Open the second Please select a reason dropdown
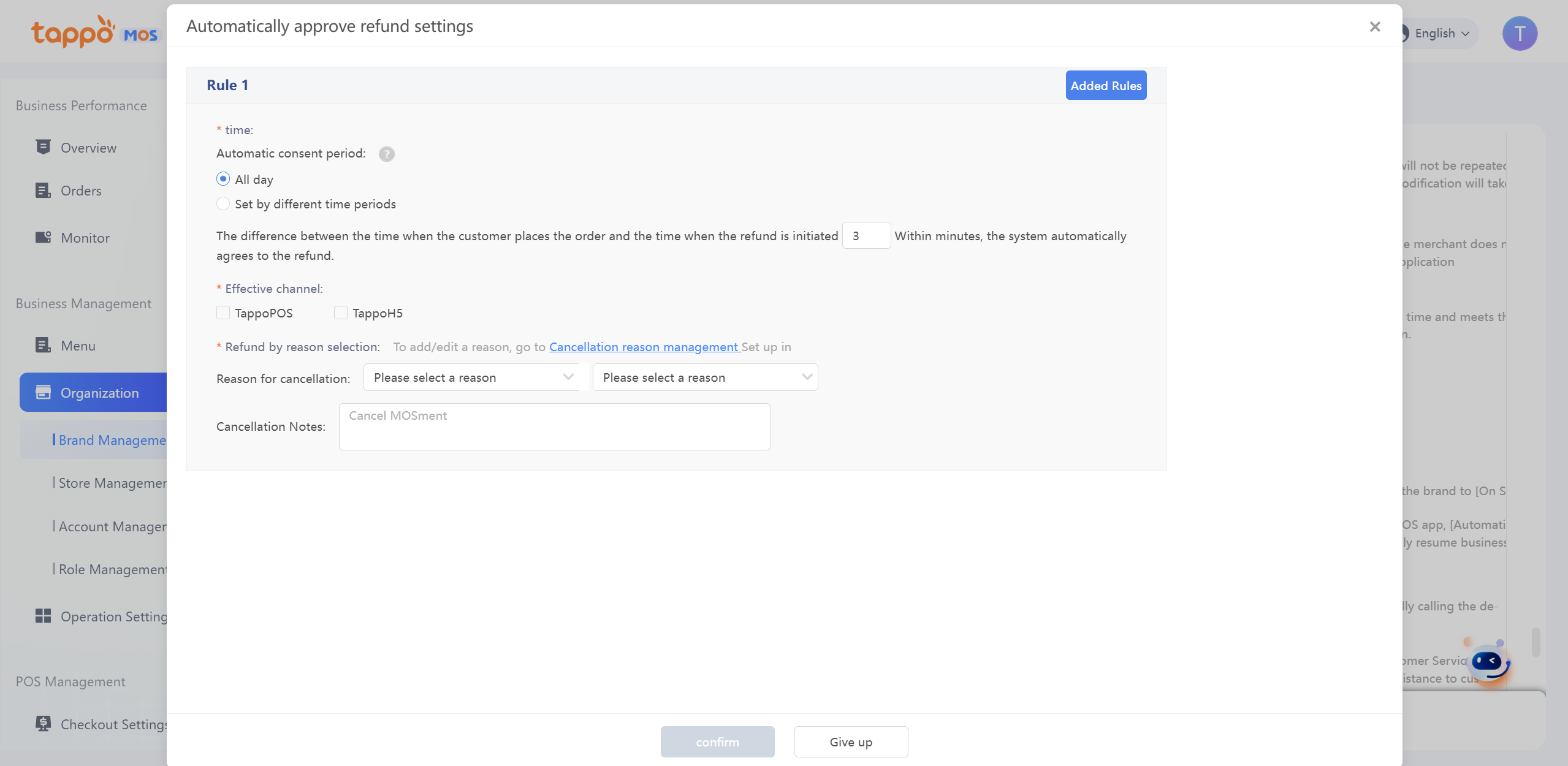The height and width of the screenshot is (766, 1568). (x=705, y=377)
